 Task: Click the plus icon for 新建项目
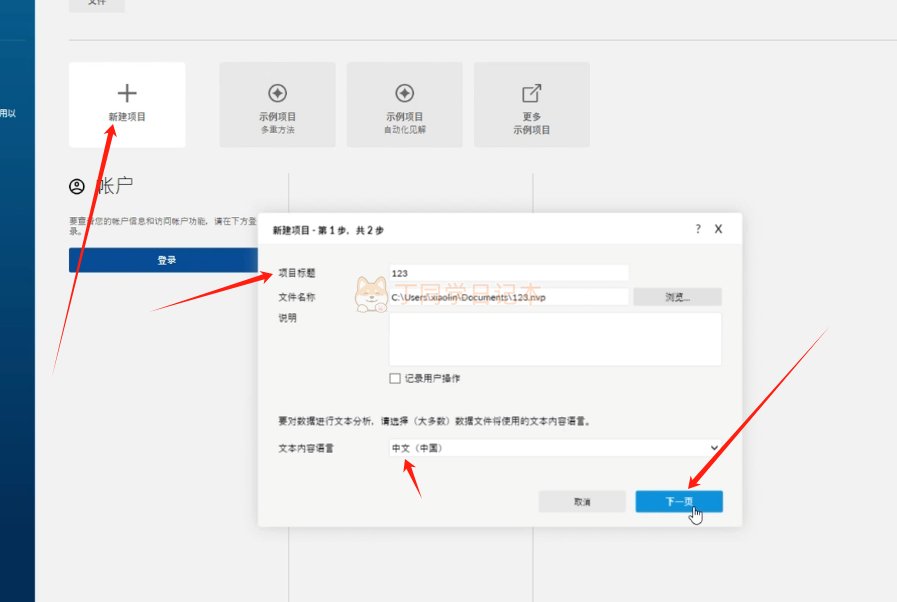click(x=127, y=94)
